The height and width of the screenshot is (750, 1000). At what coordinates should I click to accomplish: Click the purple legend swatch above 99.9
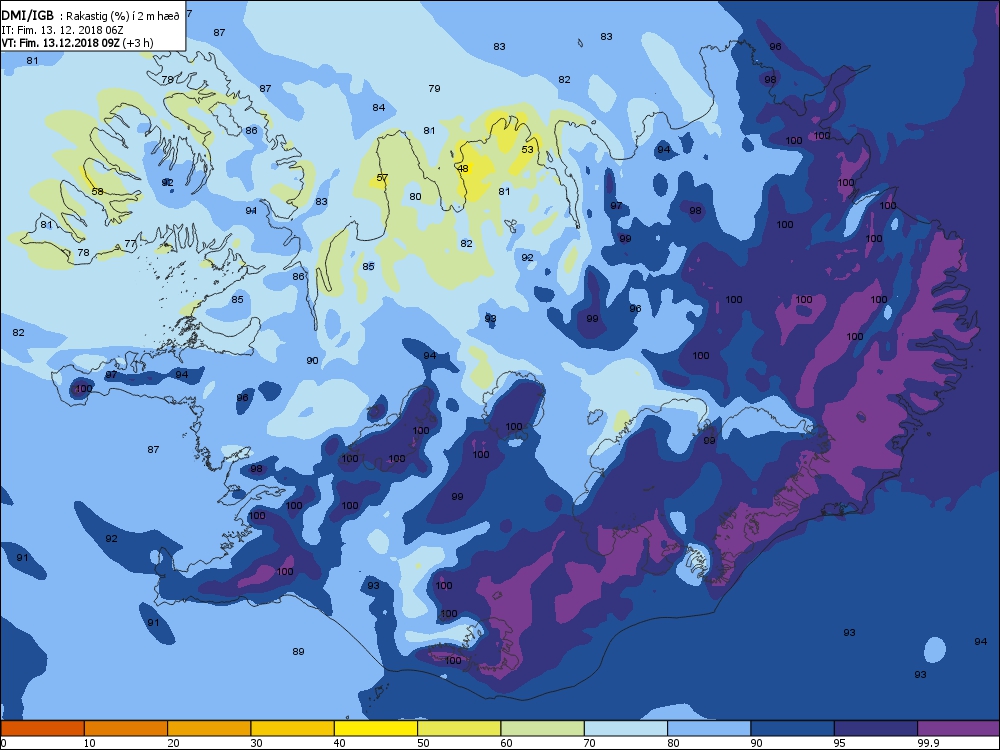pyautogui.click(x=959, y=728)
